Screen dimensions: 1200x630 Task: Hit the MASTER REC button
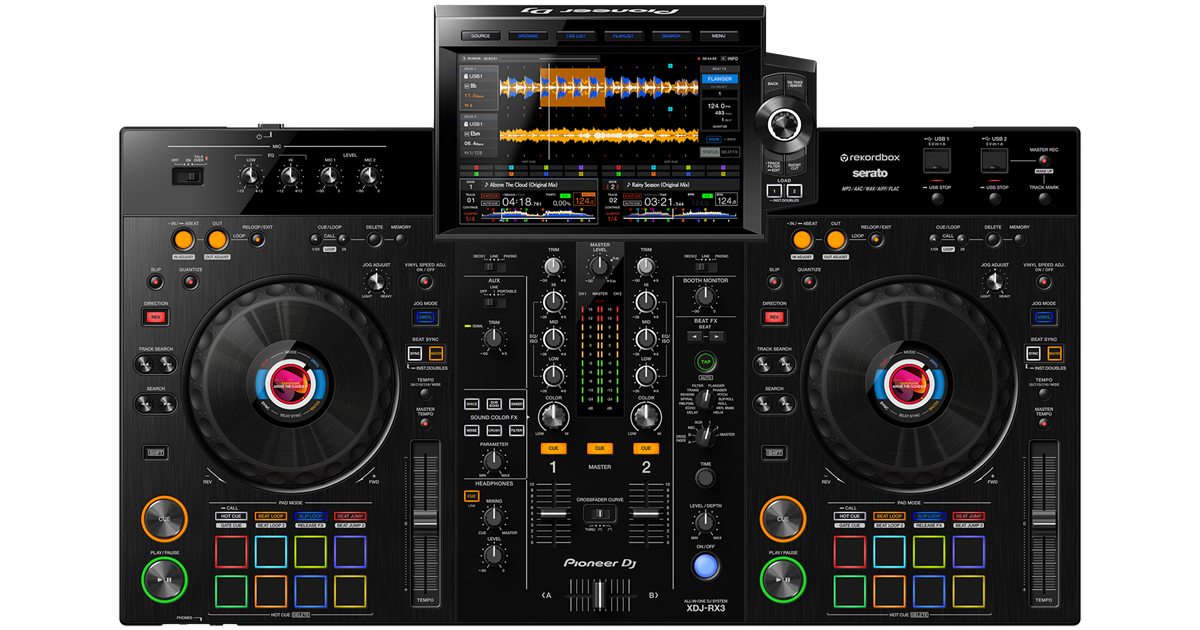[x=1043, y=161]
